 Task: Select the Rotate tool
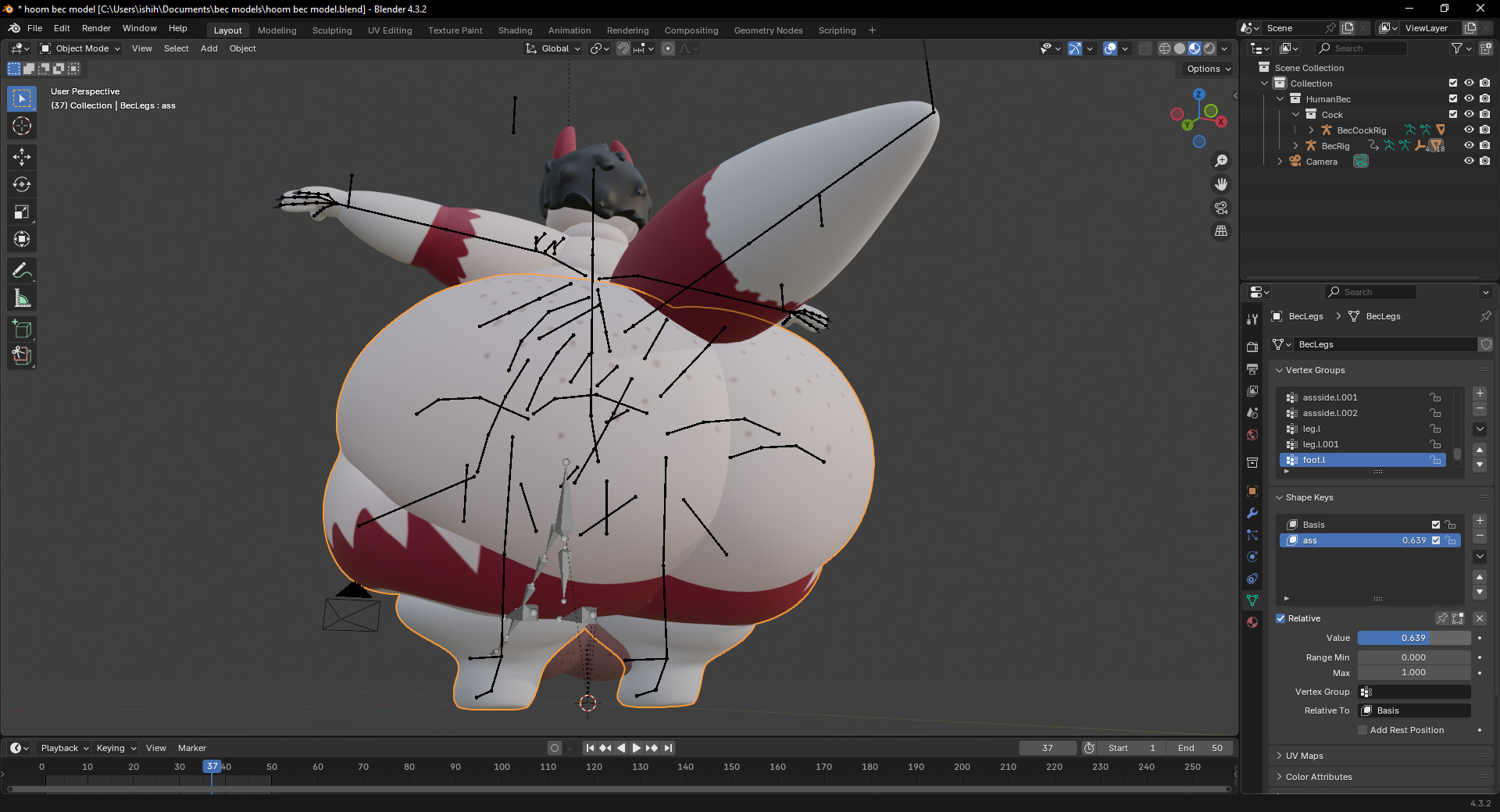(x=22, y=184)
